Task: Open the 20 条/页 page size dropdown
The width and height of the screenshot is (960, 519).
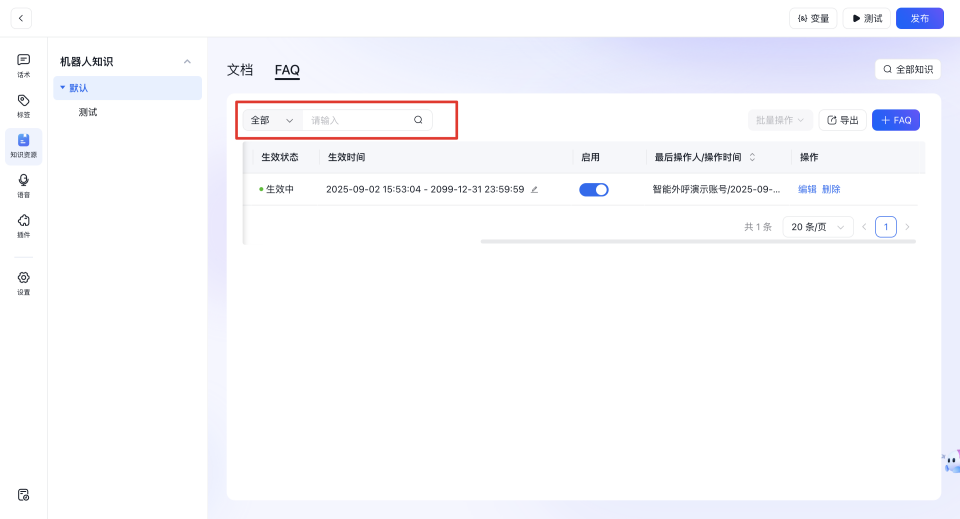Action: (818, 227)
